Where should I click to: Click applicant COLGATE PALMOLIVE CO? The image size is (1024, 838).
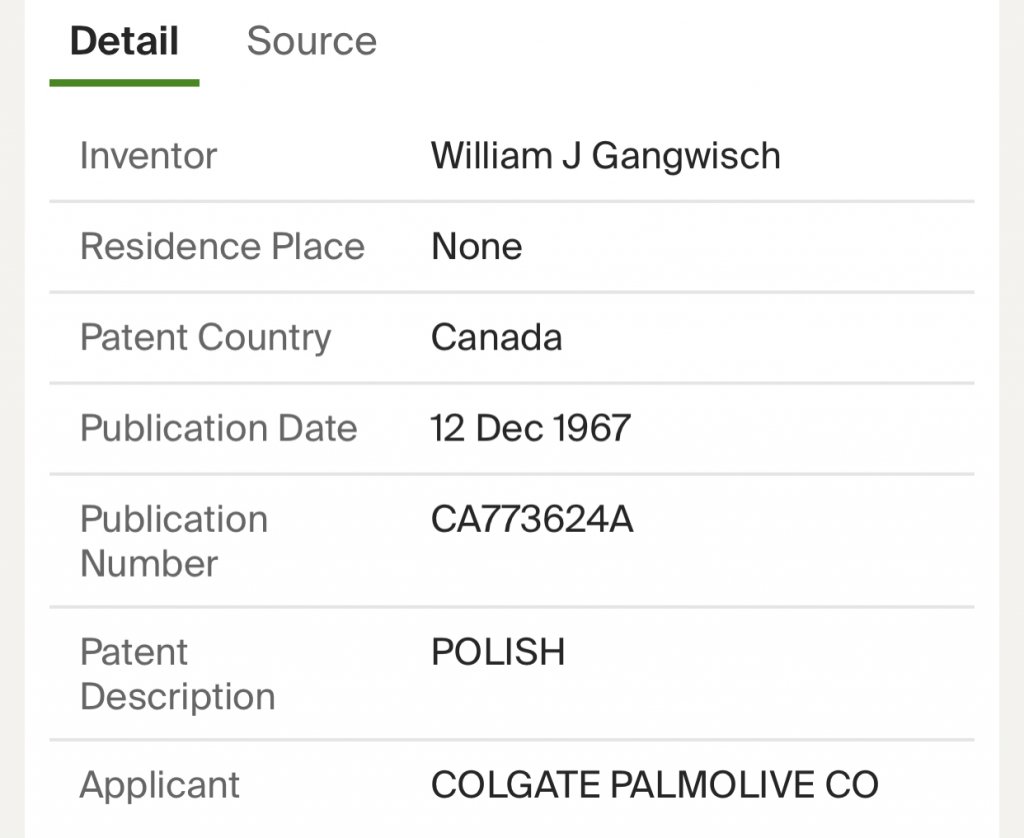pyautogui.click(x=654, y=785)
